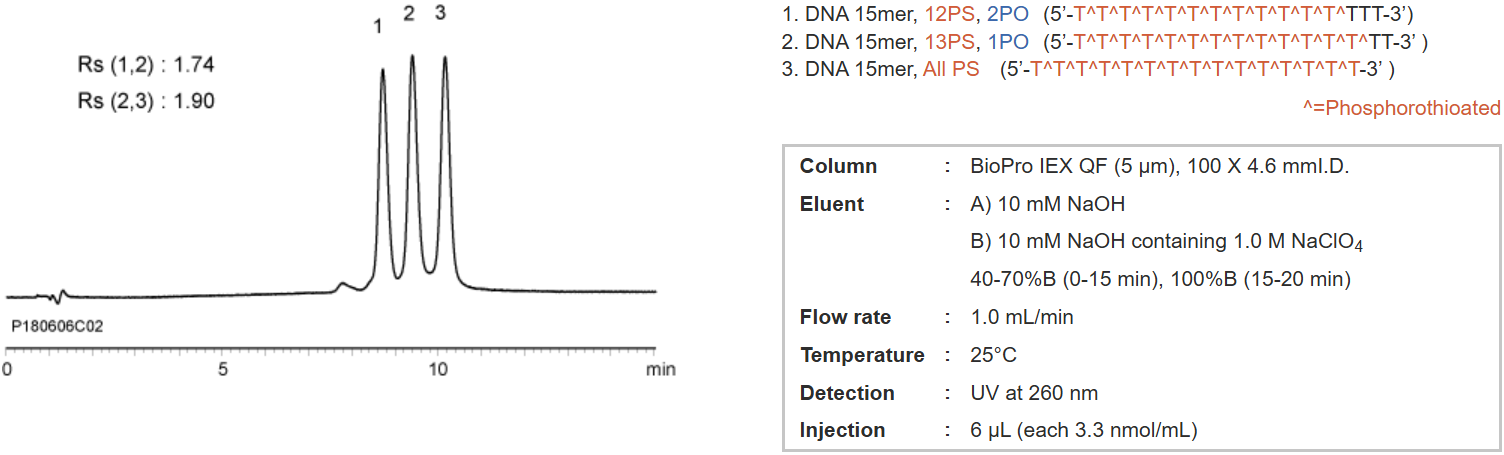Click the 10 tick on time axis

pos(438,370)
